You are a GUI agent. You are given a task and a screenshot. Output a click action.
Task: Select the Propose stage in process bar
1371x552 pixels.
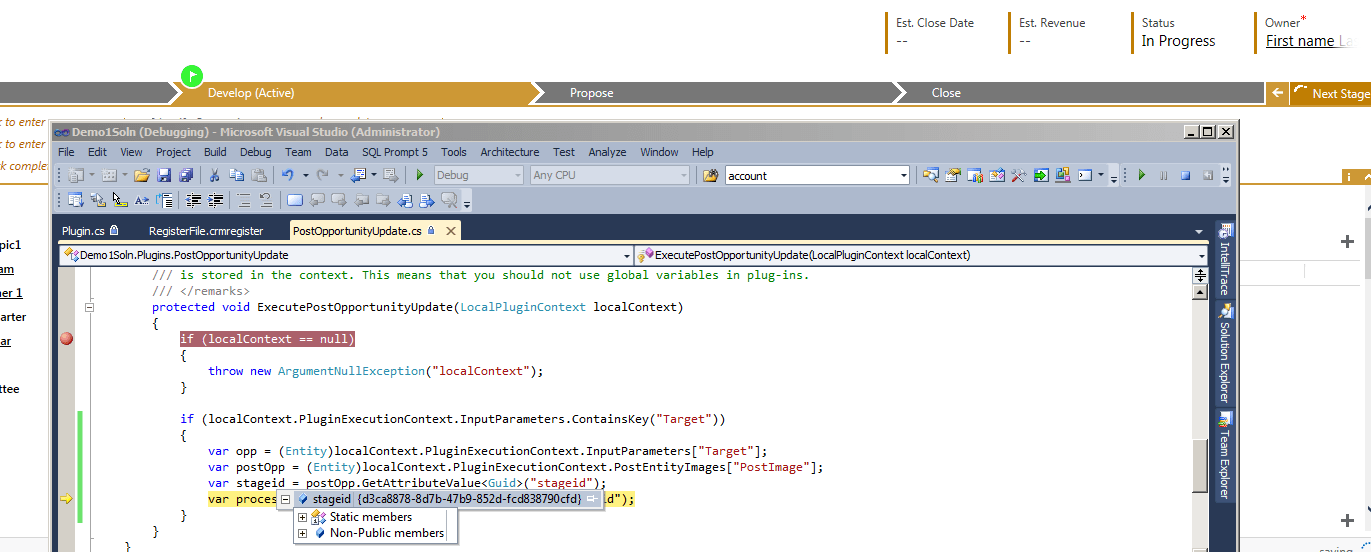pyautogui.click(x=591, y=93)
